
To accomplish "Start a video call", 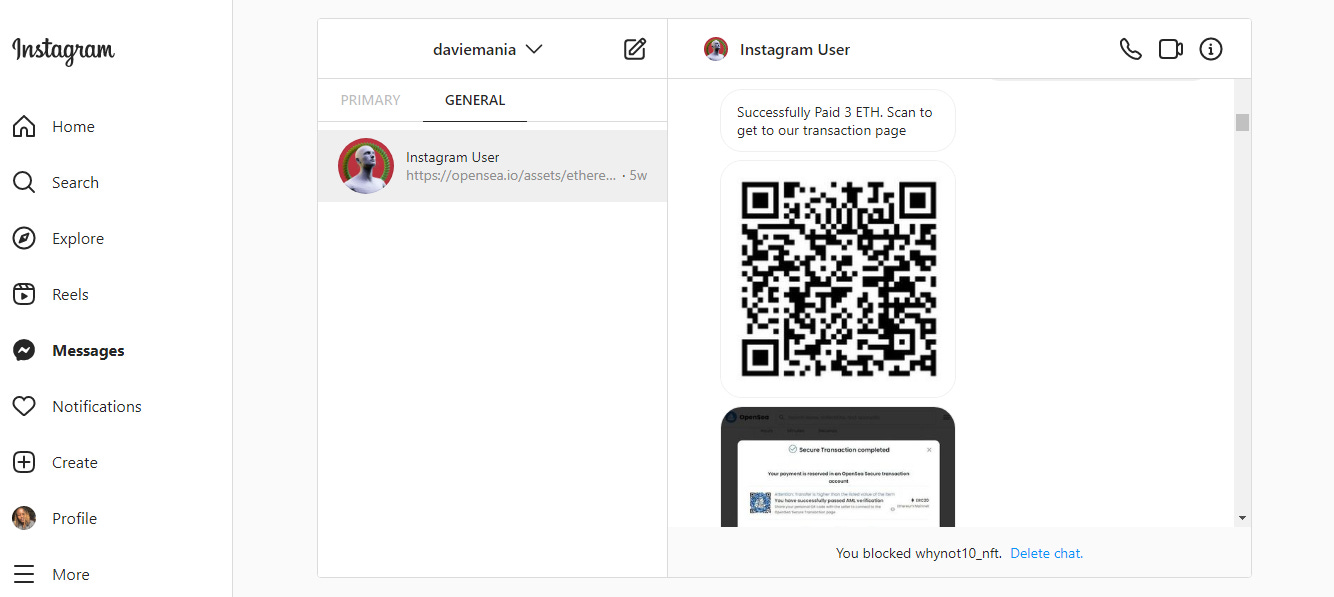I will point(1171,49).
